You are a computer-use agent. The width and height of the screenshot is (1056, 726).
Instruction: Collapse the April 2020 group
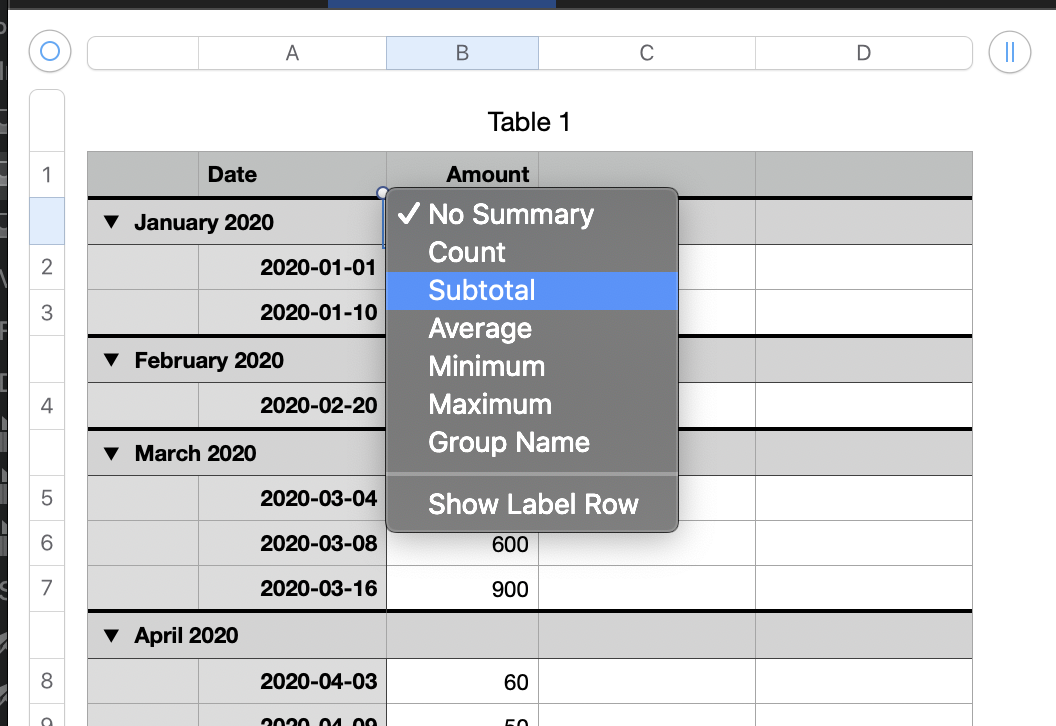(x=114, y=635)
